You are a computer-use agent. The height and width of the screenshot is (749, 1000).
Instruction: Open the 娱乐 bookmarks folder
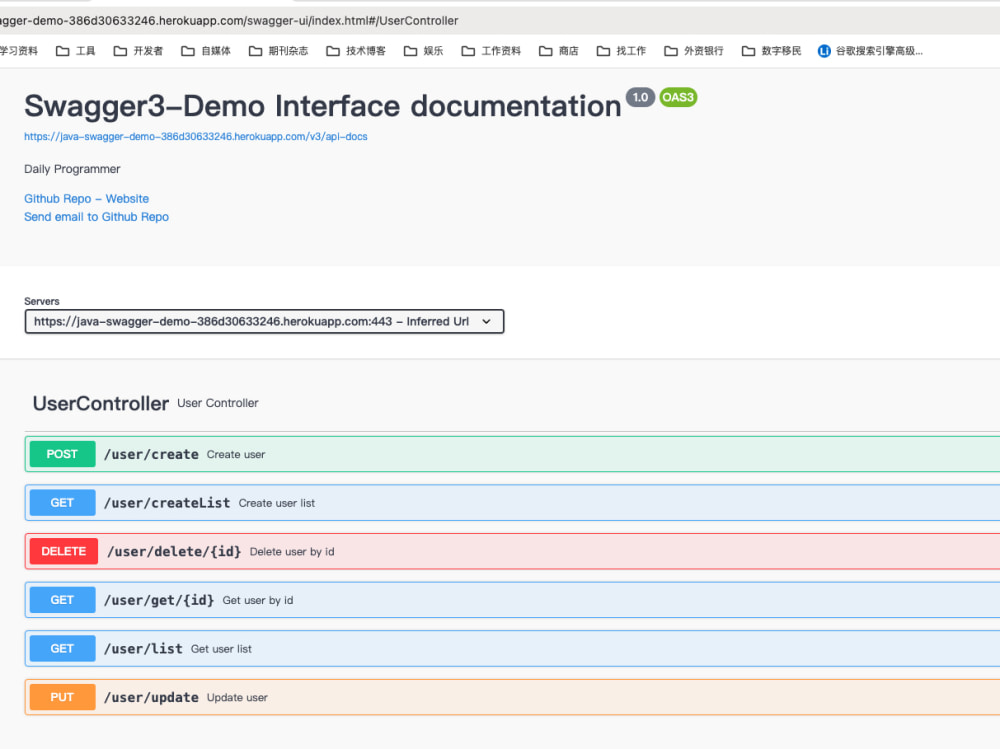[x=424, y=51]
